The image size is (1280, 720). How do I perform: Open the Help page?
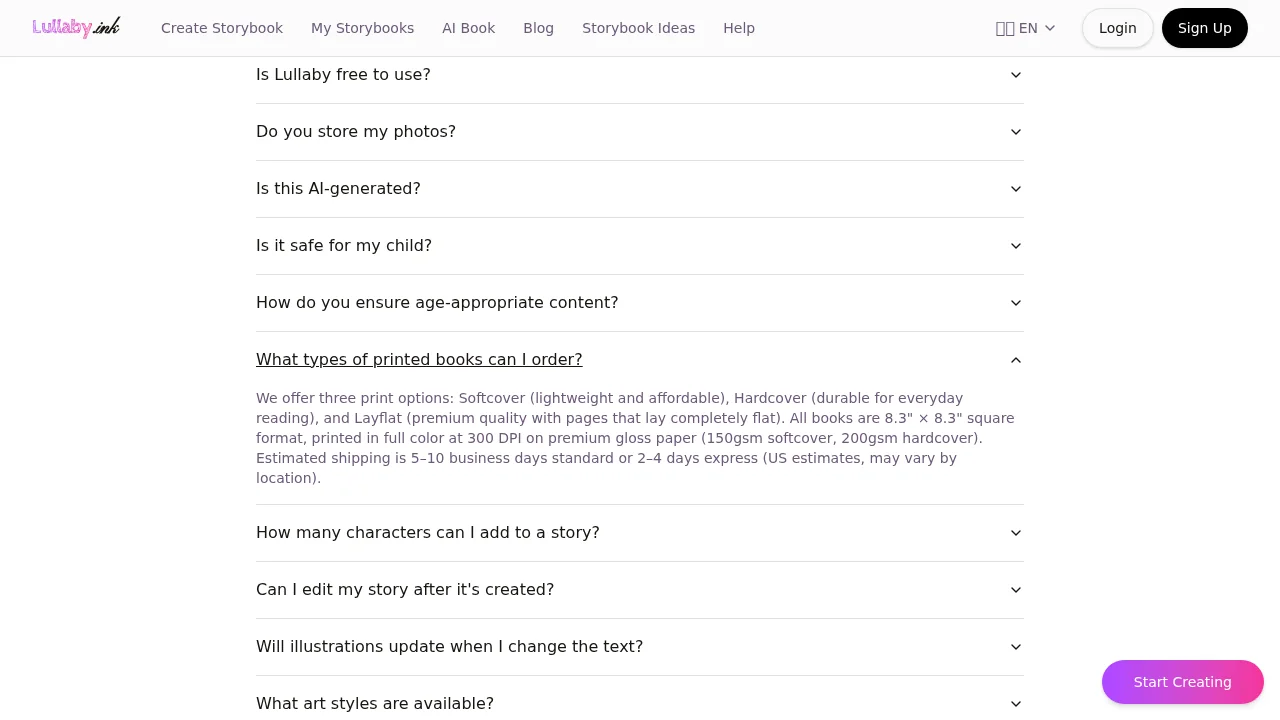739,28
